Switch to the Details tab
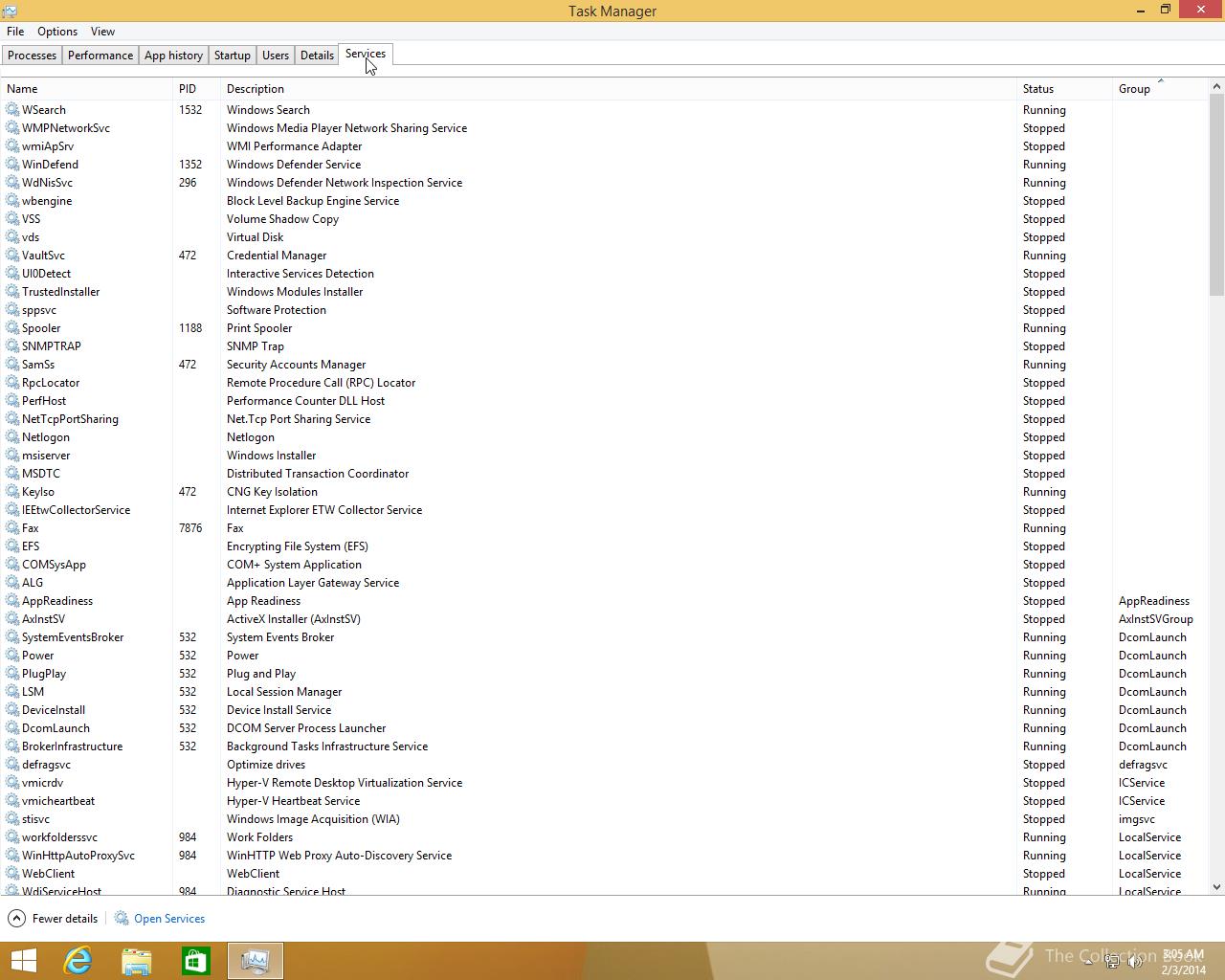The width and height of the screenshot is (1225, 980). click(317, 56)
